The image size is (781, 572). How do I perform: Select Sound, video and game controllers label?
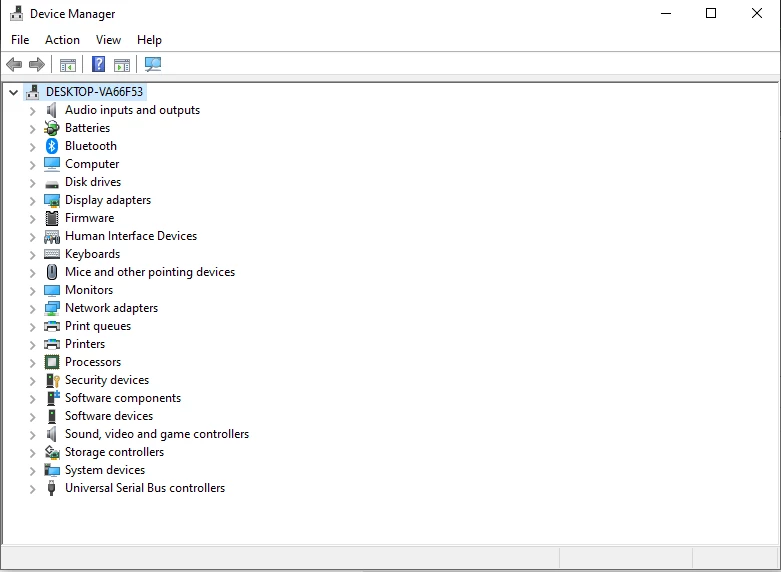pos(157,434)
